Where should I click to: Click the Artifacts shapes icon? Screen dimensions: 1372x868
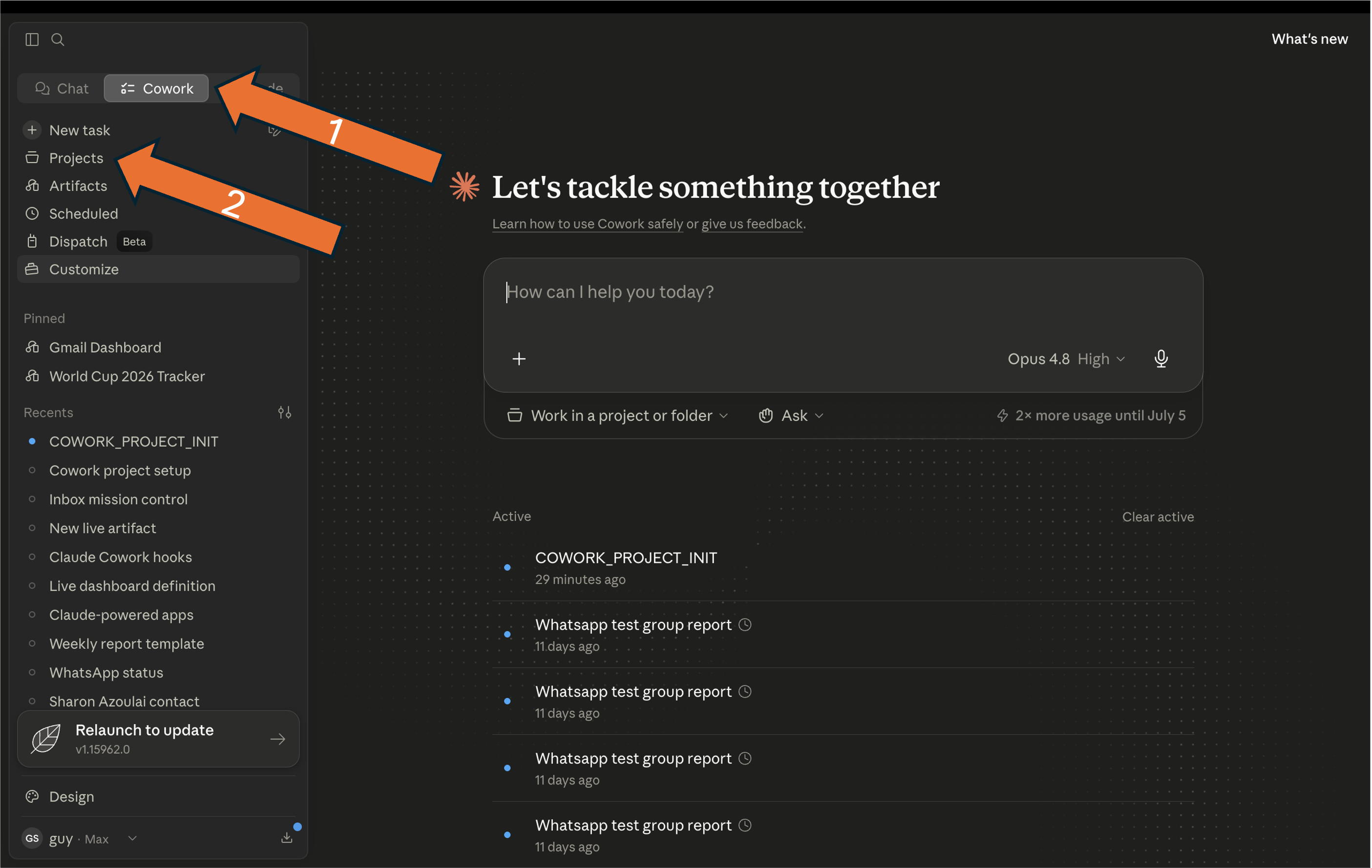pos(32,186)
